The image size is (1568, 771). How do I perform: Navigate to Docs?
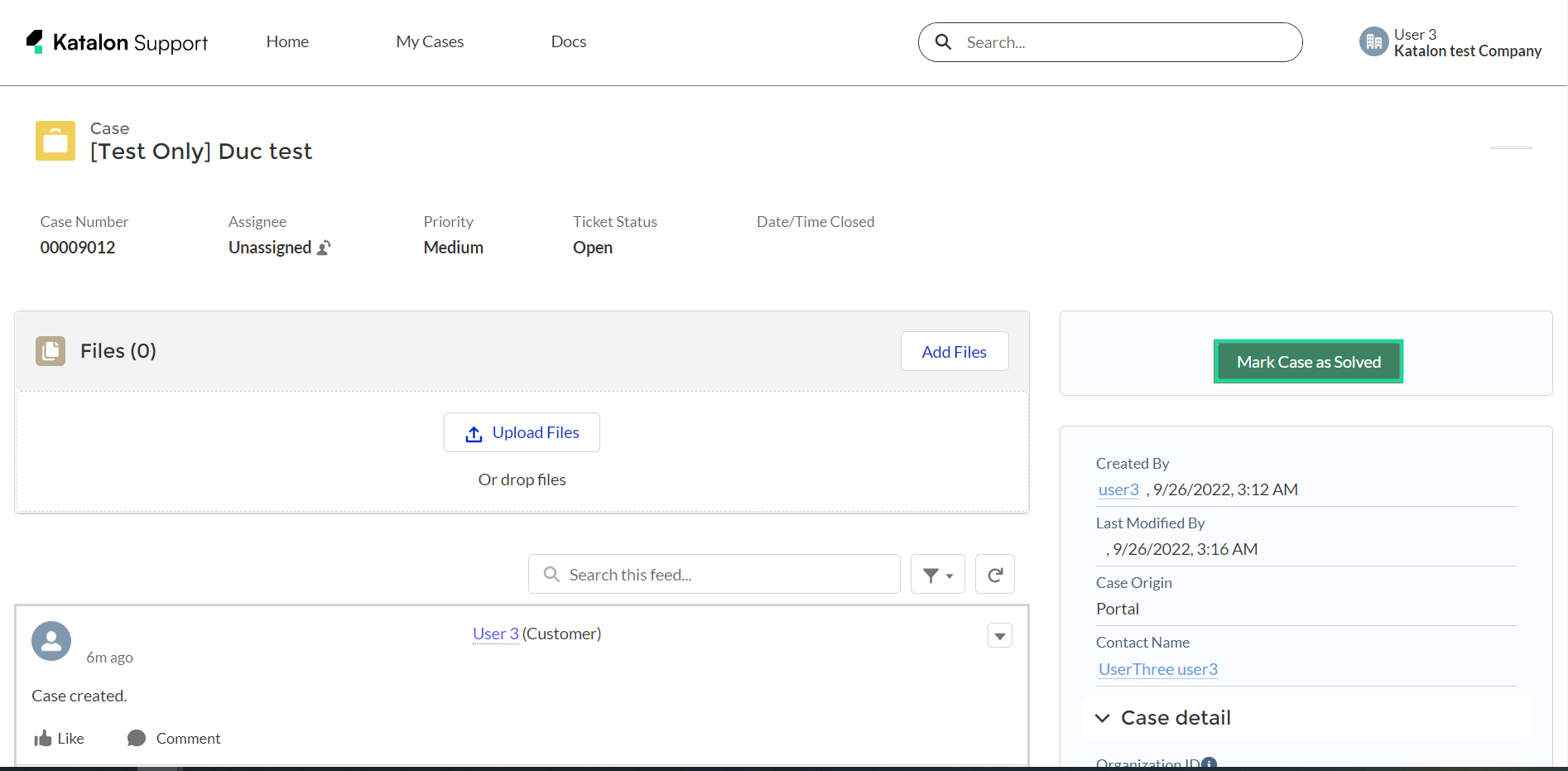pos(568,41)
